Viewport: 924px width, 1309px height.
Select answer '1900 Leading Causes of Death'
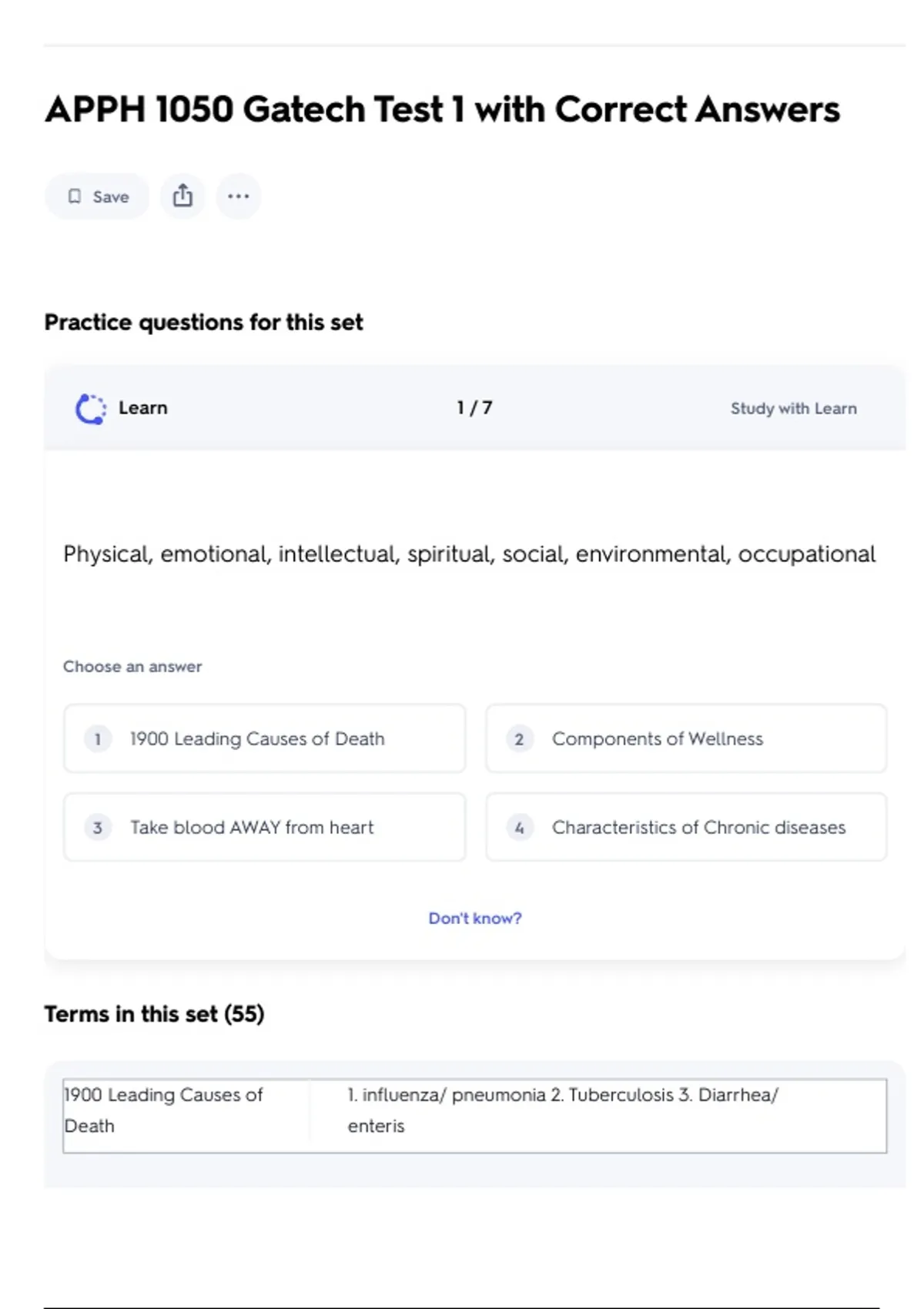(x=257, y=739)
